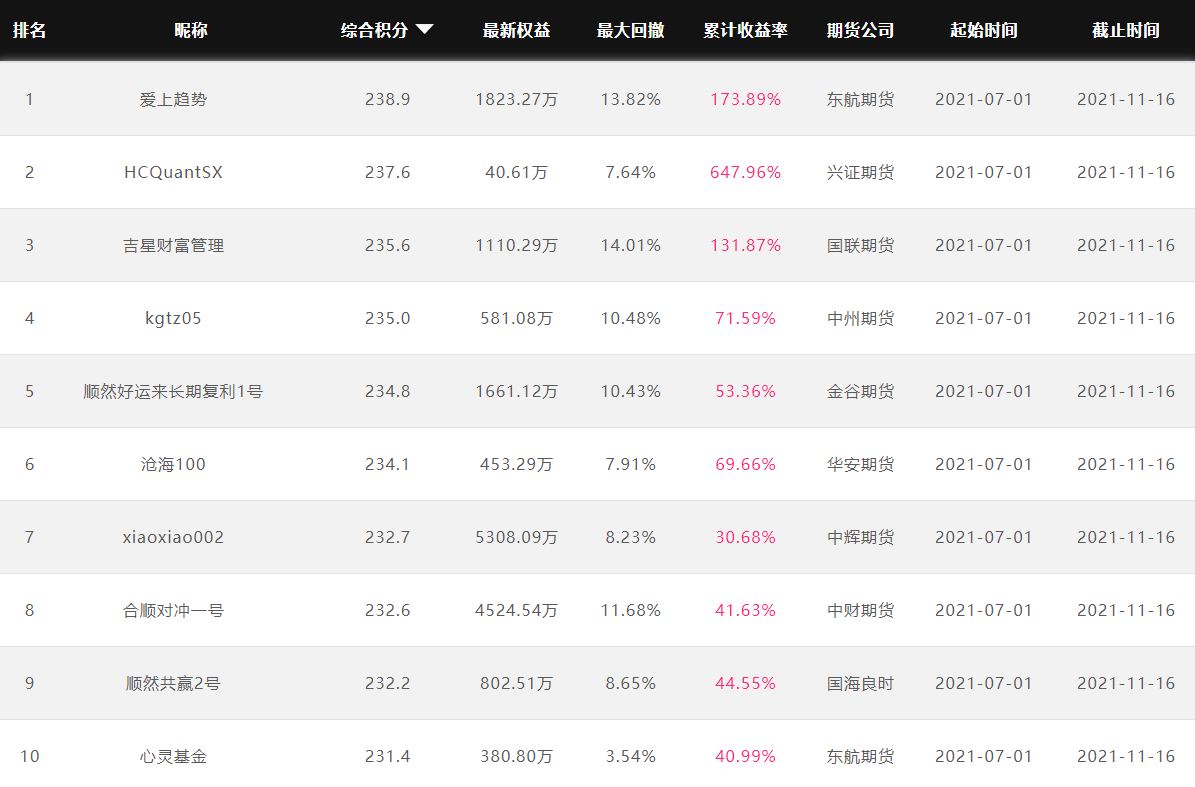Click the drawdown value 14.01%
The width and height of the screenshot is (1195, 787).
pyautogui.click(x=630, y=245)
